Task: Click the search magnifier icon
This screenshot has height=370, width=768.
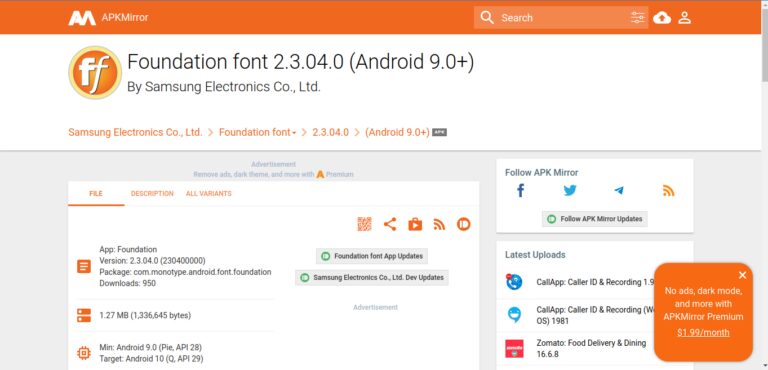Action: [487, 18]
